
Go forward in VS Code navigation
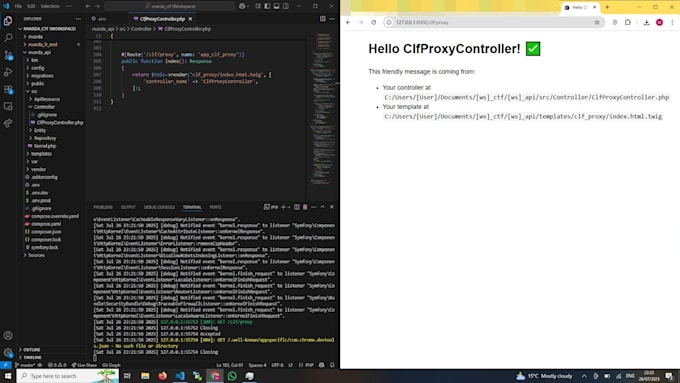click(97, 6)
